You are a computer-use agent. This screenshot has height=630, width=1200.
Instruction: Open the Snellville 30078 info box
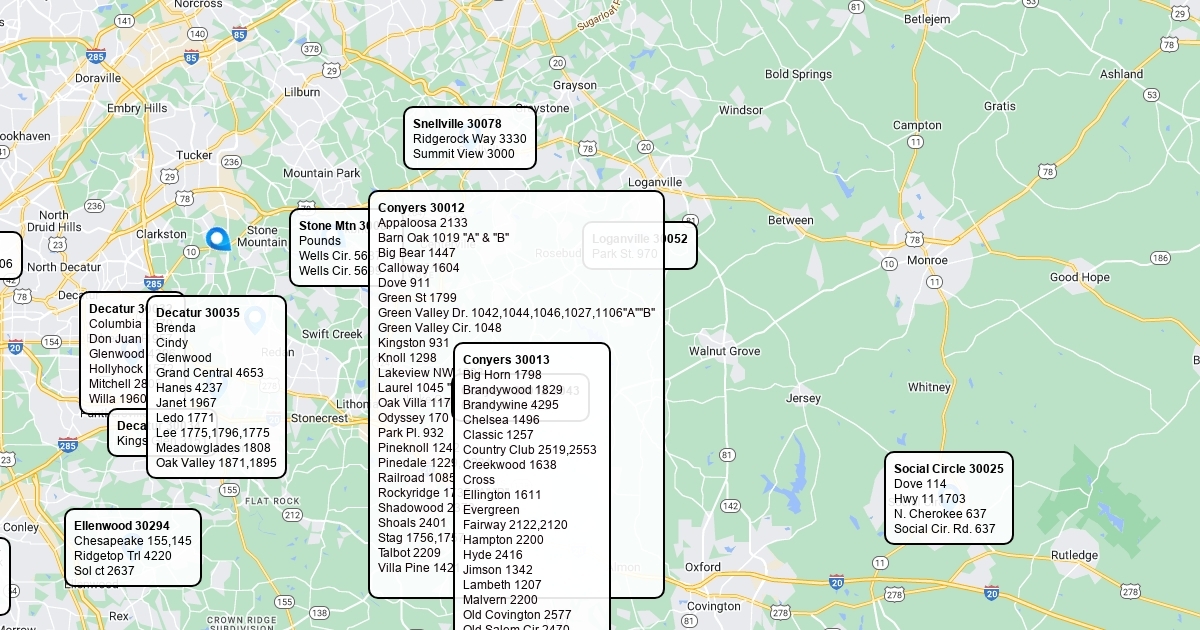469,138
